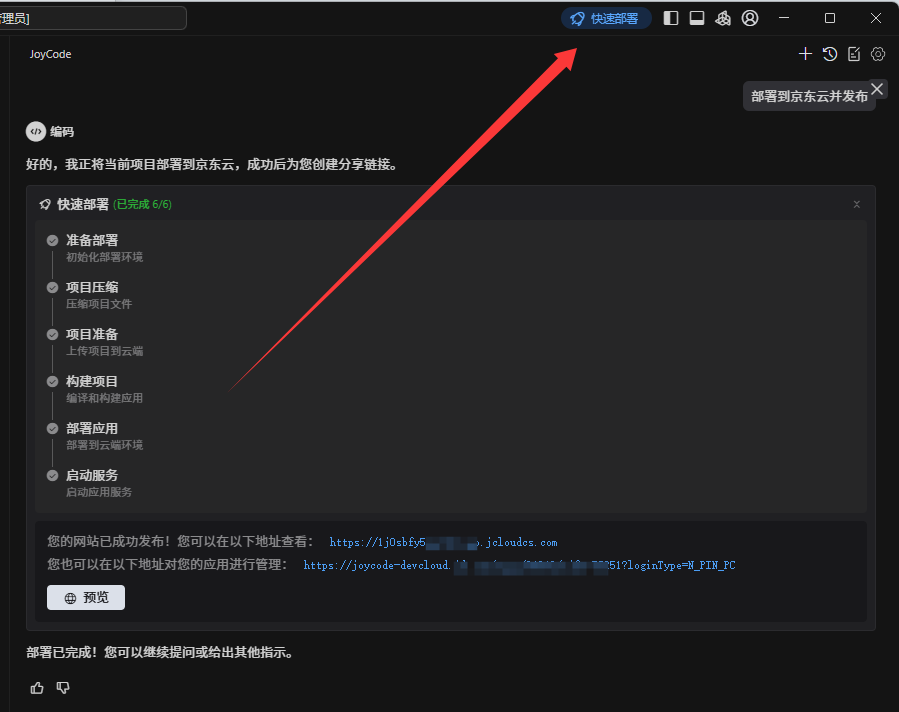899x712 pixels.
Task: Close the 快速部署 progress card
Action: 857,205
